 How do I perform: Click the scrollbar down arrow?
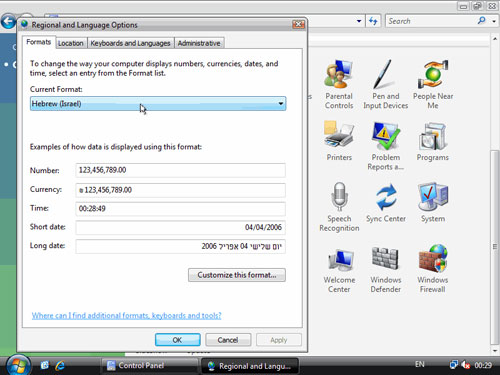click(x=495, y=350)
